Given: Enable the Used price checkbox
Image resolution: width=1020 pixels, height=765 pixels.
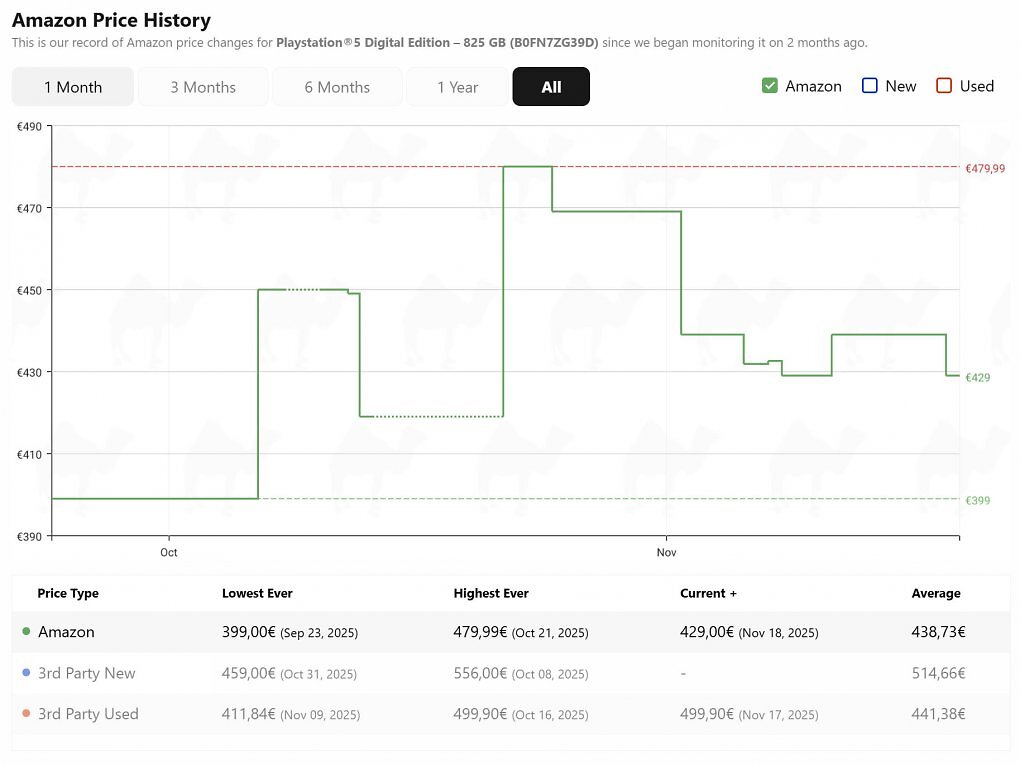Looking at the screenshot, I should point(944,86).
